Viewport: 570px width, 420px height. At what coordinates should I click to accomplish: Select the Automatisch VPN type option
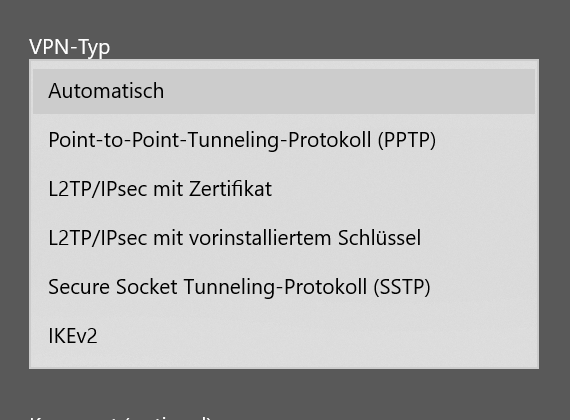(284, 91)
